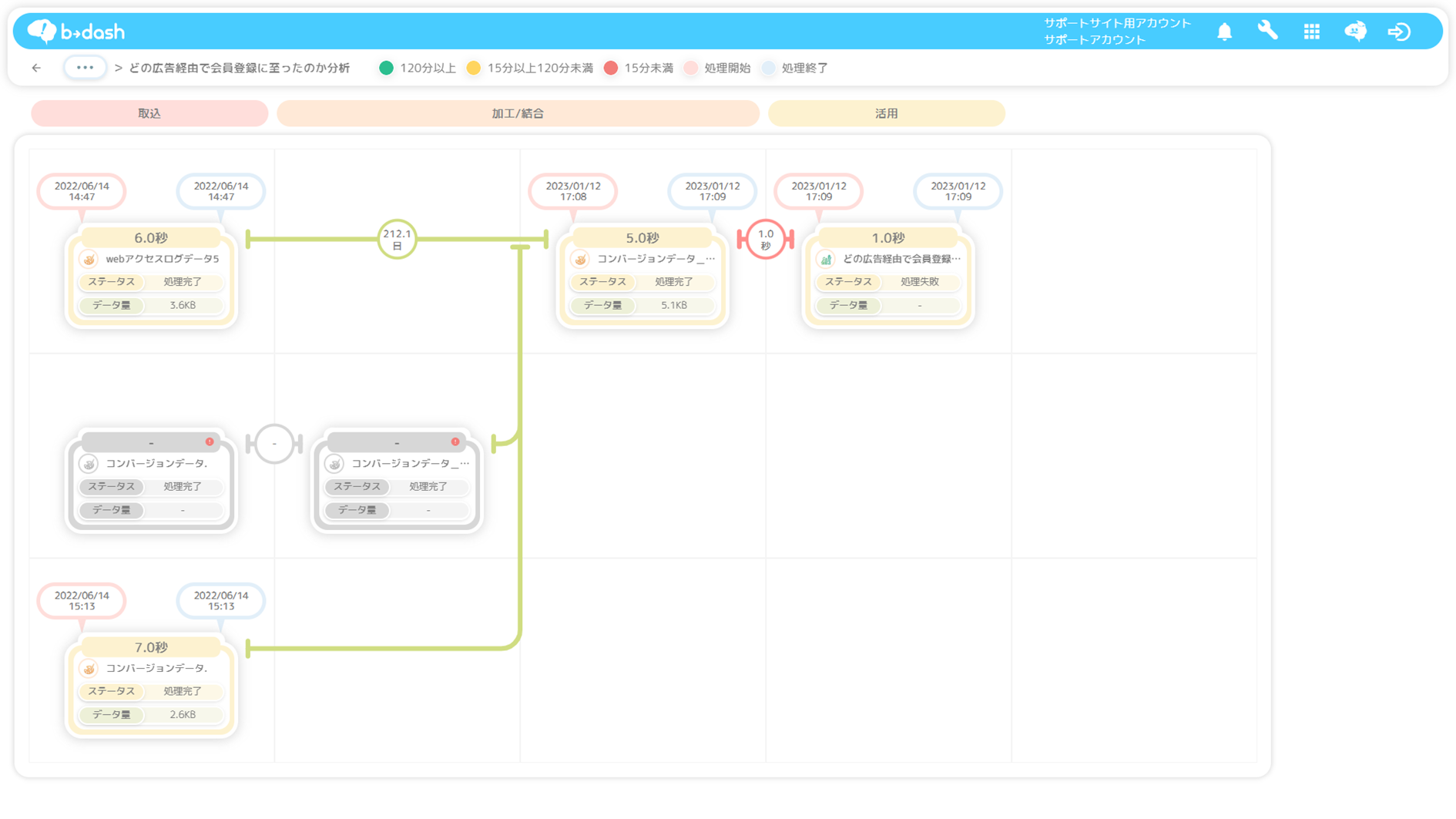Click the 2023/01/12 17:08 start time bubble
The image size is (1456, 819).
click(573, 191)
